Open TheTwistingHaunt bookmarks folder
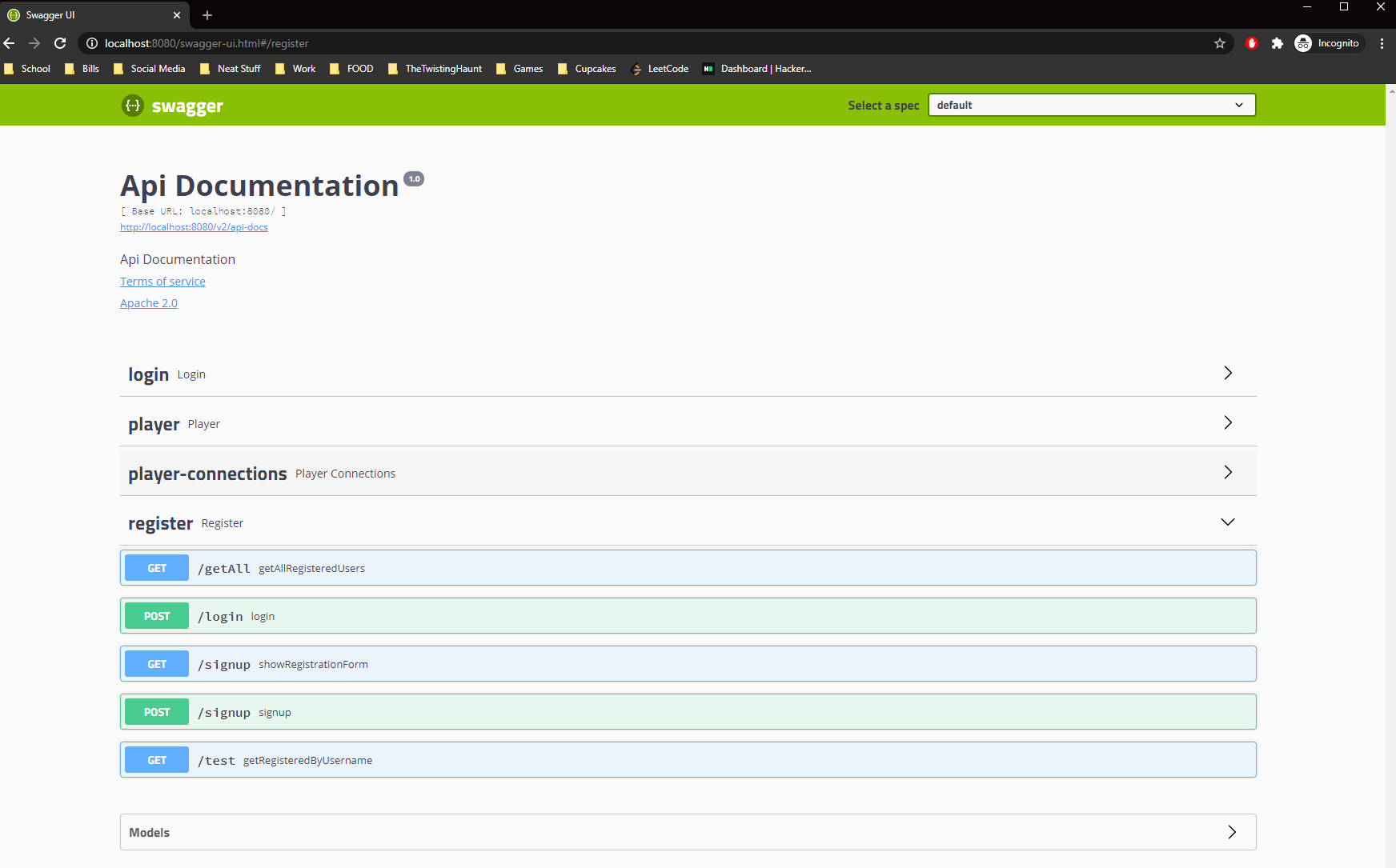The height and width of the screenshot is (868, 1396). (435, 69)
